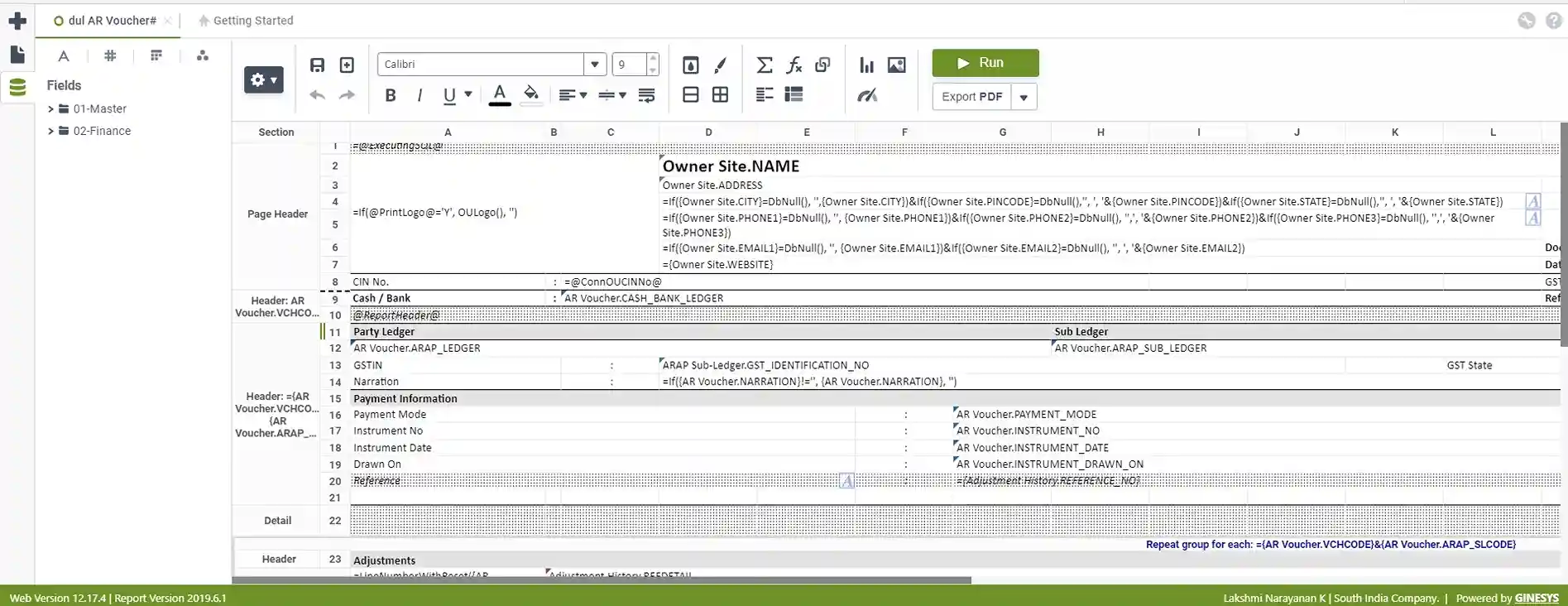The height and width of the screenshot is (606, 1568).
Task: Select the text A panel tab
Action: point(64,55)
